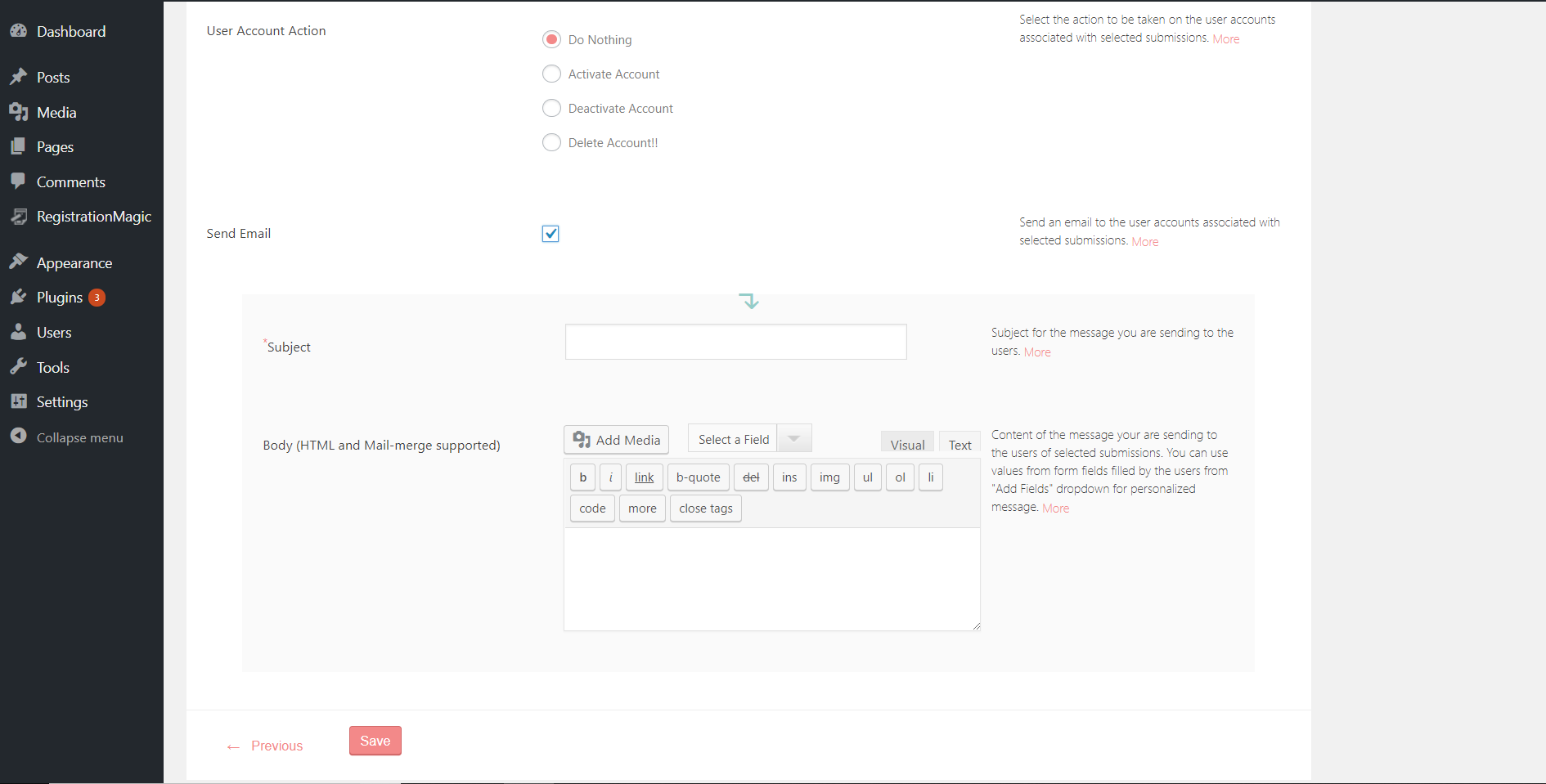Open the Dashboard icon in sidebar
This screenshot has width=1546, height=784.
pyautogui.click(x=18, y=31)
